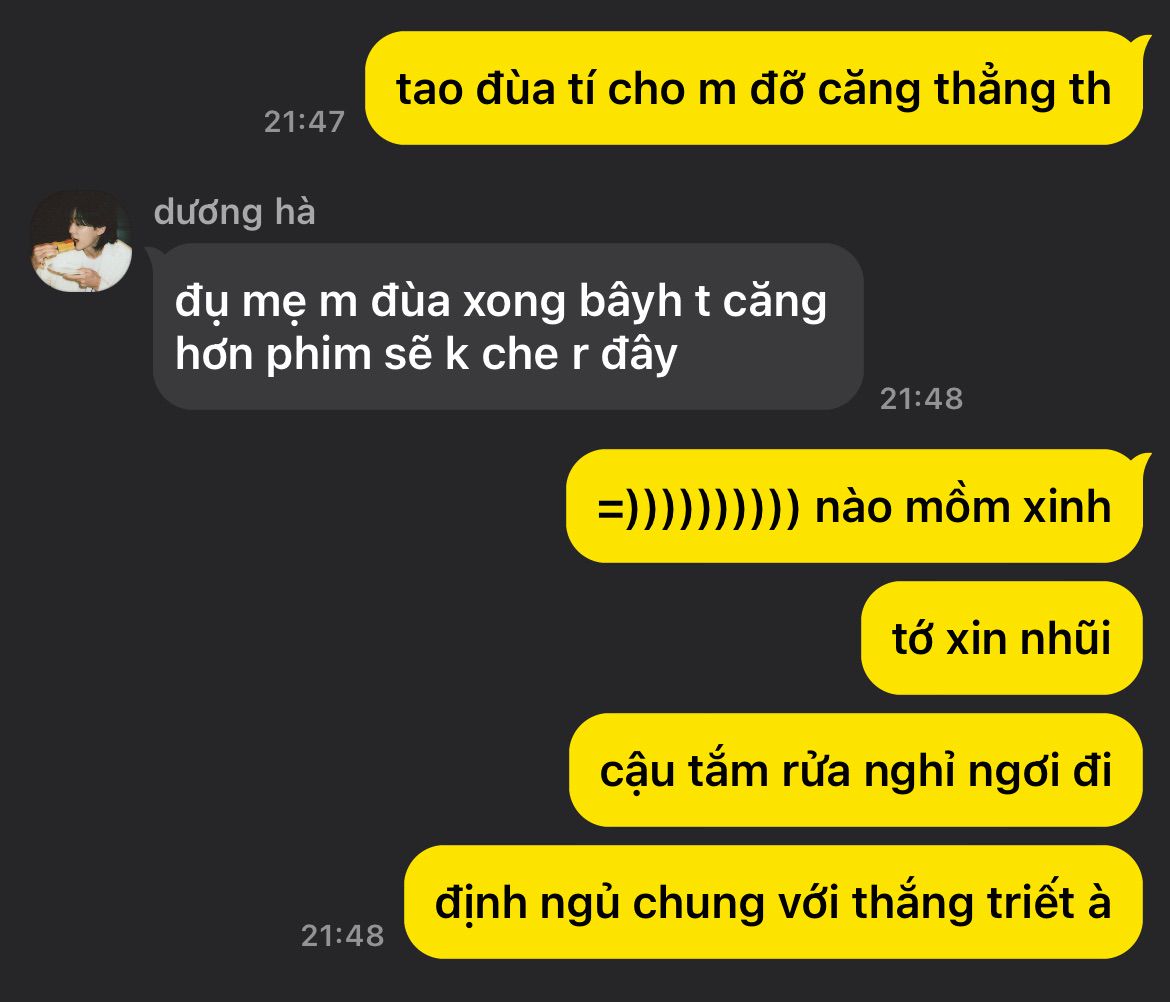Select the gray bubble 'đụ mẹ m đùa xong'
1170x1002 pixels.
(508, 327)
